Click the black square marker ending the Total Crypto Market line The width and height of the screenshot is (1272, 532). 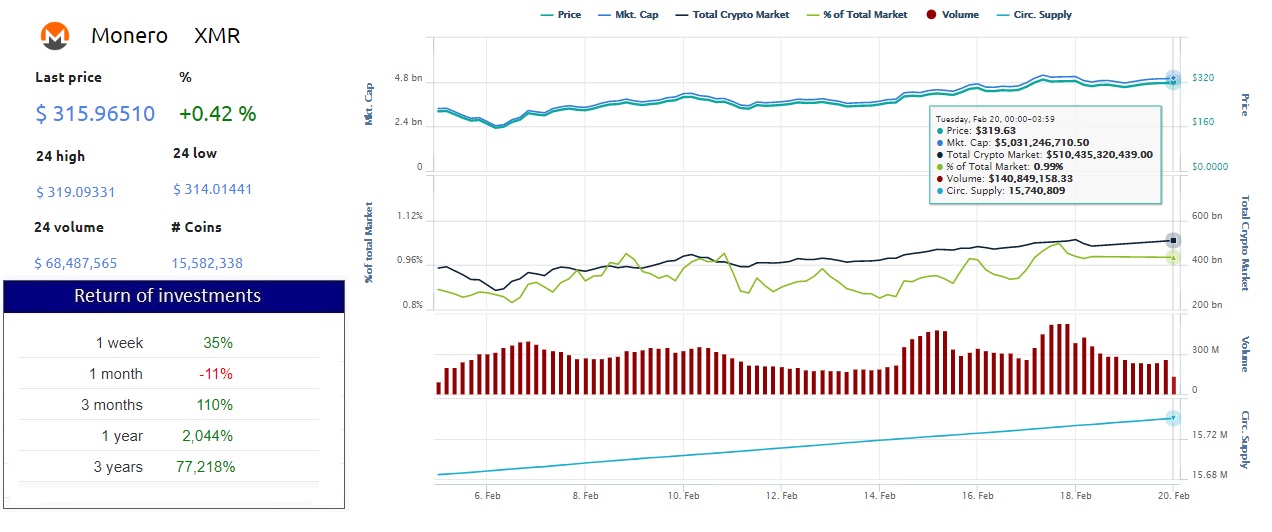(1173, 240)
